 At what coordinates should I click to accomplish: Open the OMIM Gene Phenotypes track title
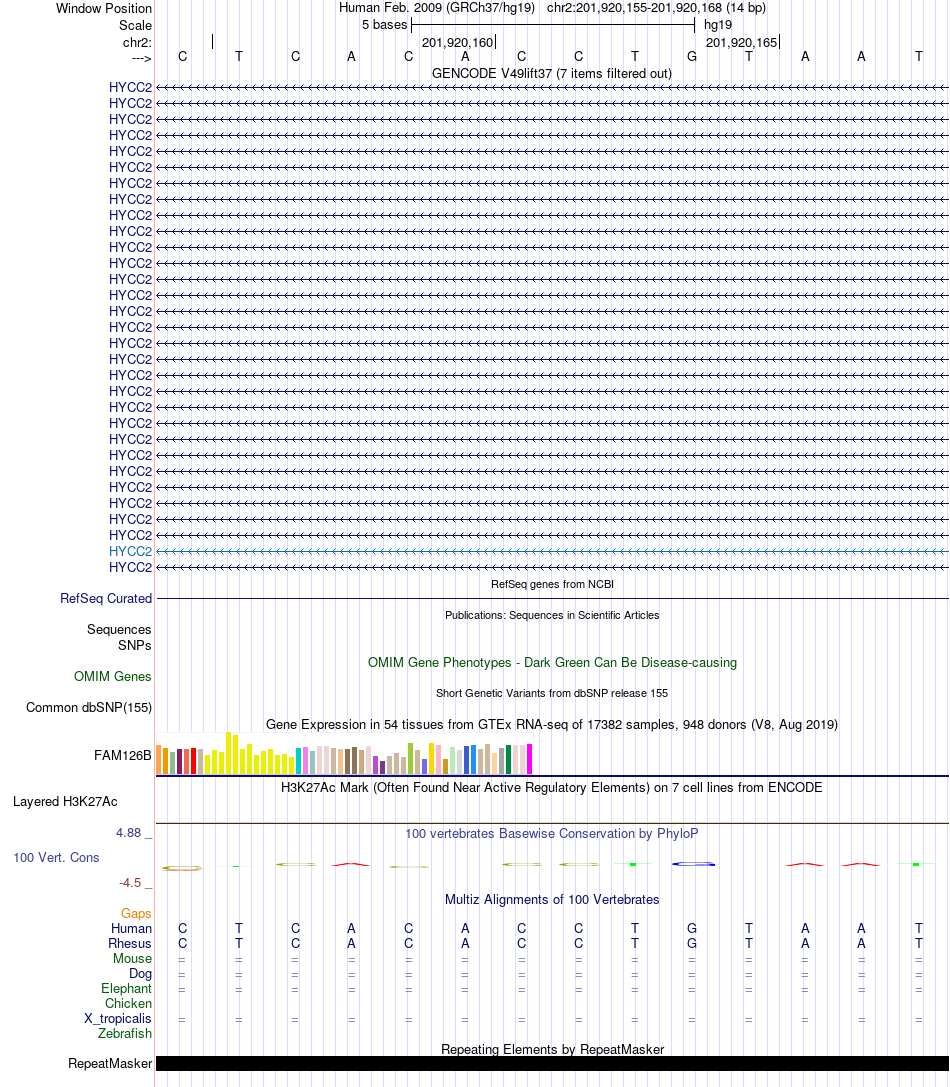[x=552, y=662]
